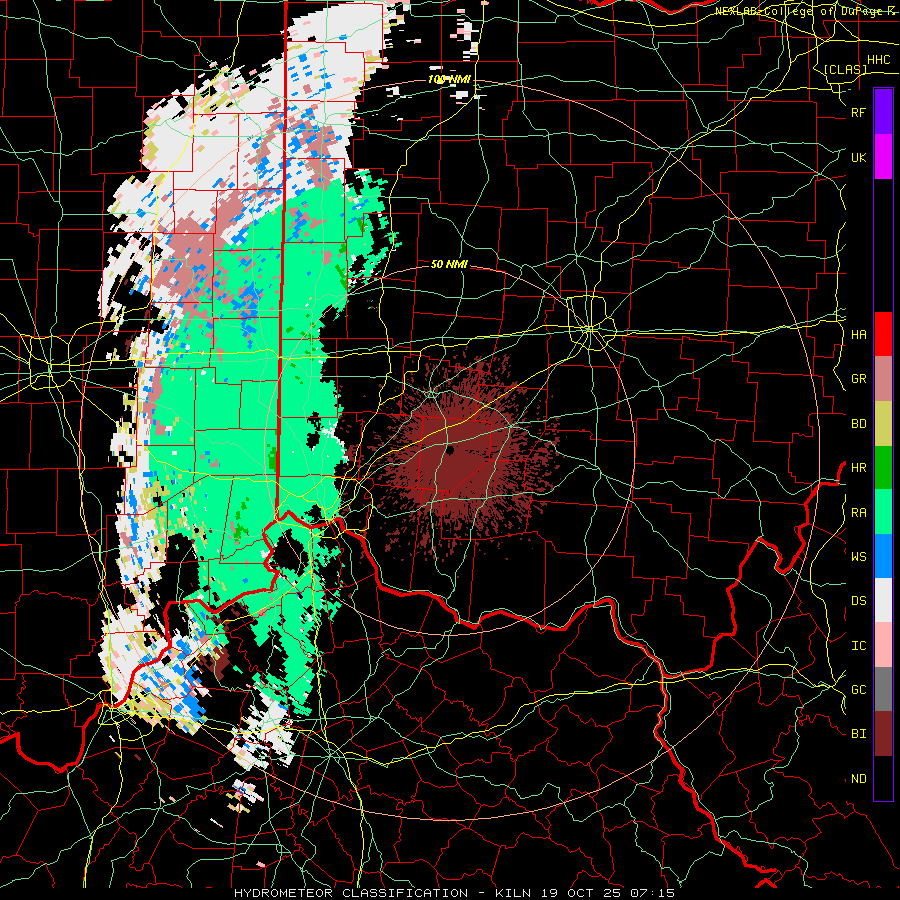Click the 'HR' legend label
900x900 pixels.
tap(858, 468)
